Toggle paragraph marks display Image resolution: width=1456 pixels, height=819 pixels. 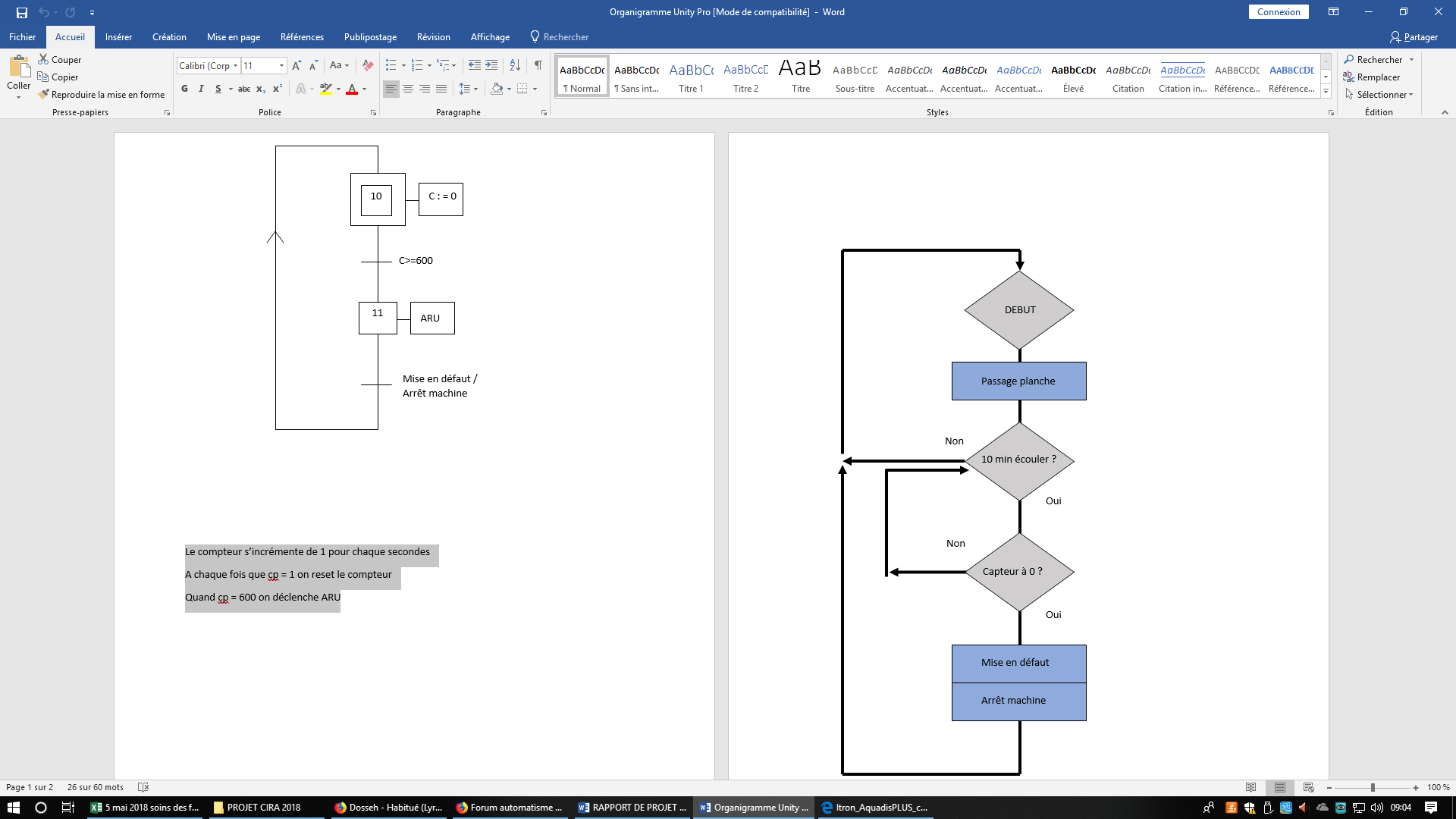pos(538,65)
